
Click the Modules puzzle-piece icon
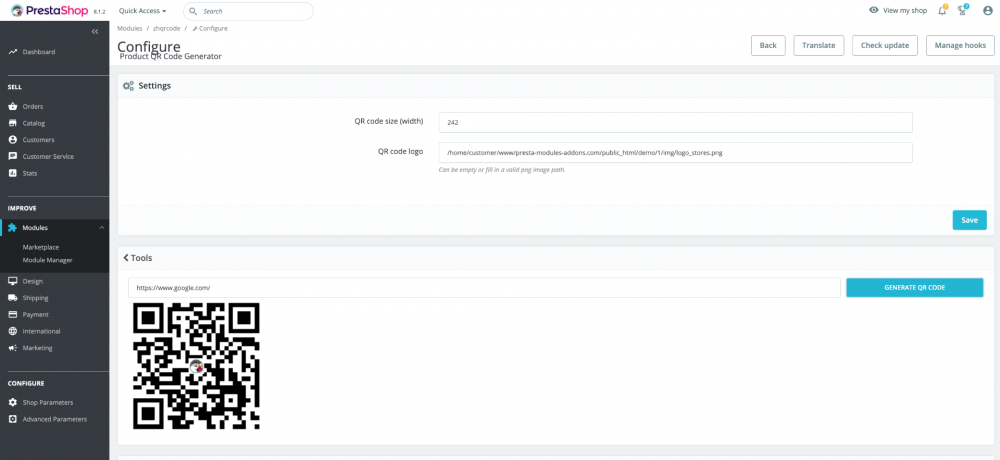pos(12,228)
